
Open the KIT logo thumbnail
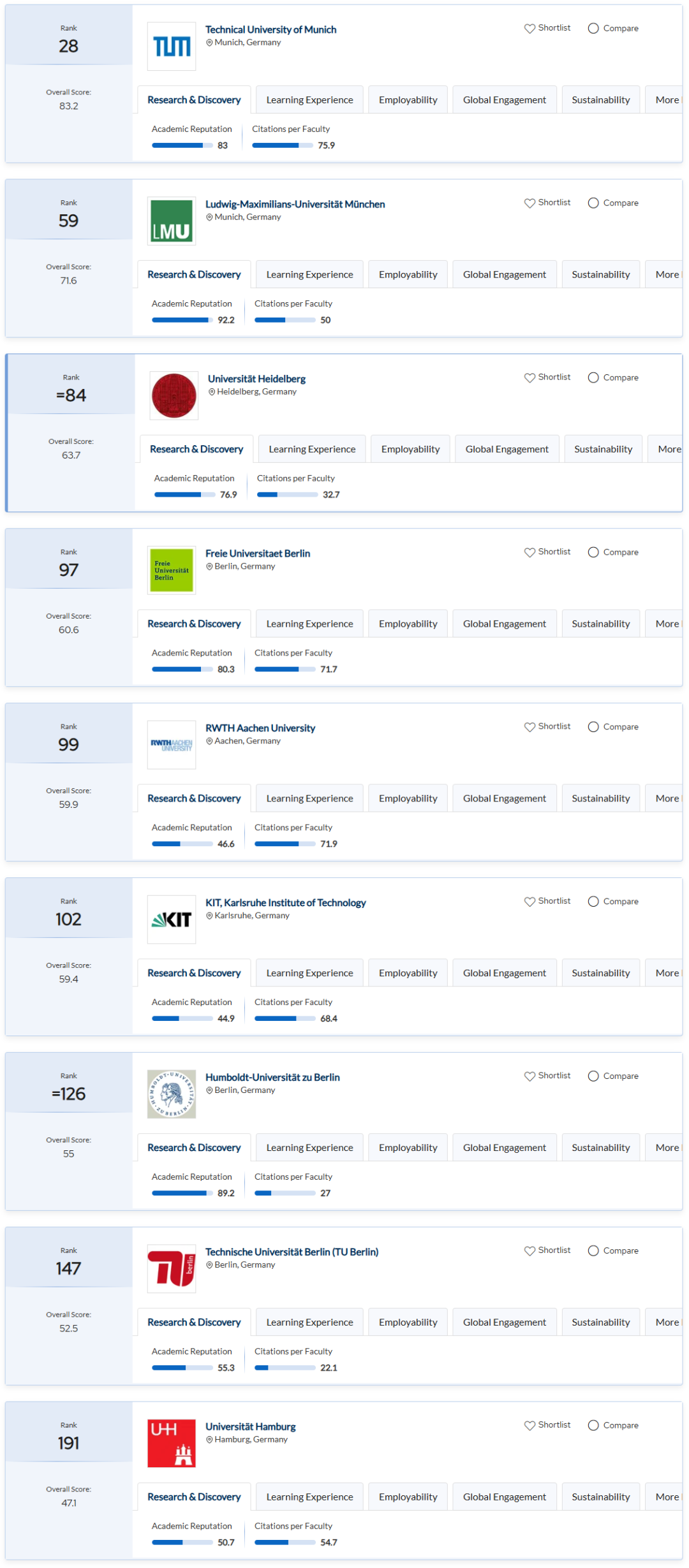172,920
